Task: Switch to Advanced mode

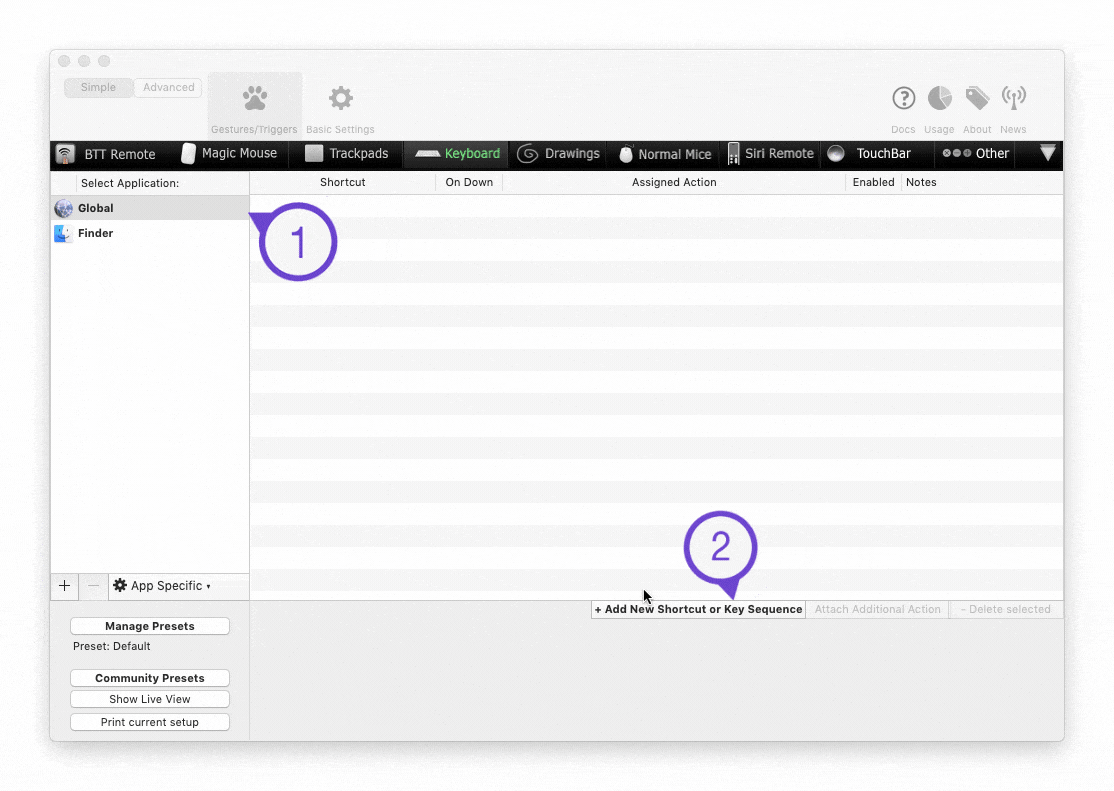Action: tap(168, 87)
